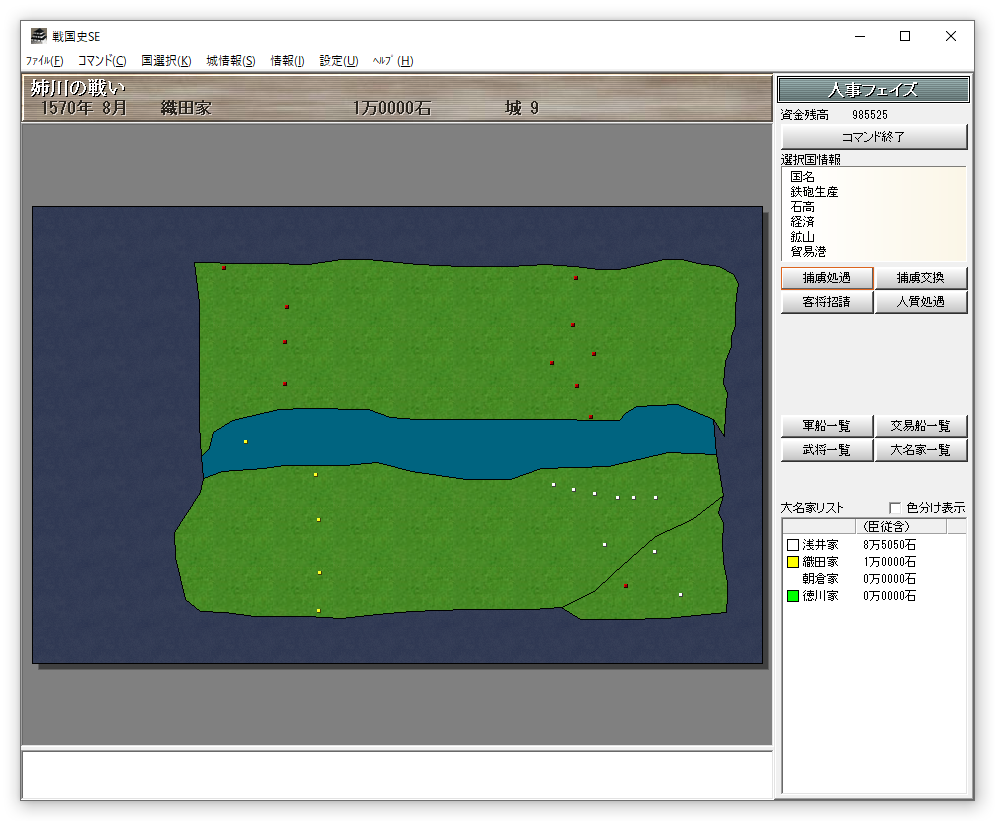Show the 大名家一覧 list

(921, 451)
